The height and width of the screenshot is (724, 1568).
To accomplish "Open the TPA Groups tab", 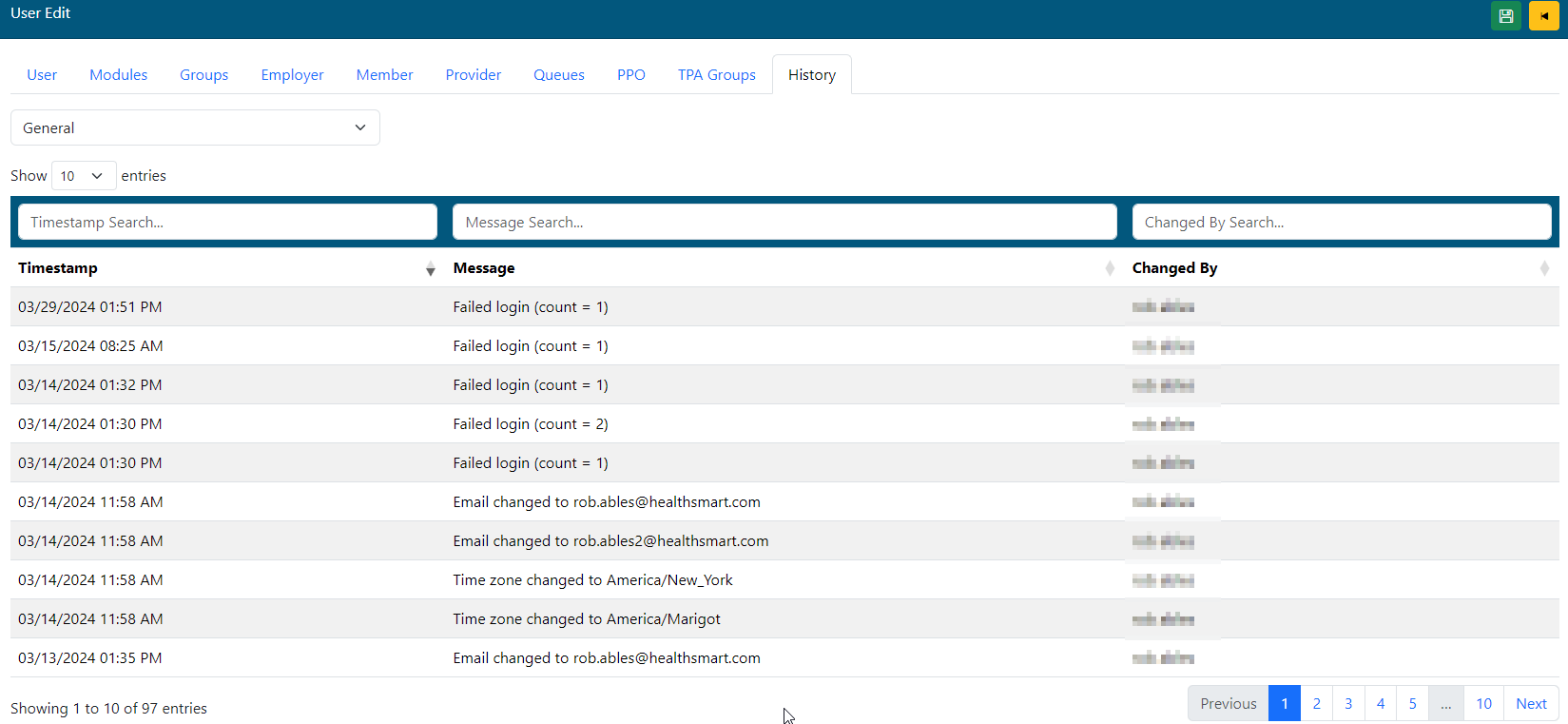I will 716,75.
